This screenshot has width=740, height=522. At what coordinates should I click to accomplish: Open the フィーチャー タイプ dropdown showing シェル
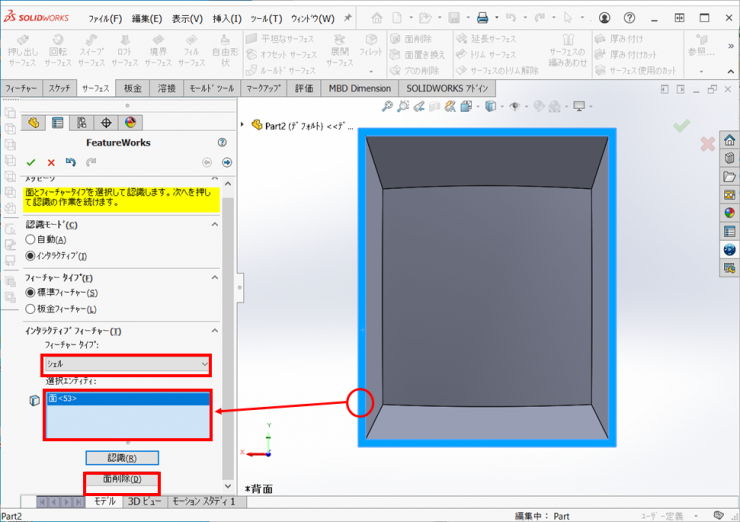(x=126, y=364)
